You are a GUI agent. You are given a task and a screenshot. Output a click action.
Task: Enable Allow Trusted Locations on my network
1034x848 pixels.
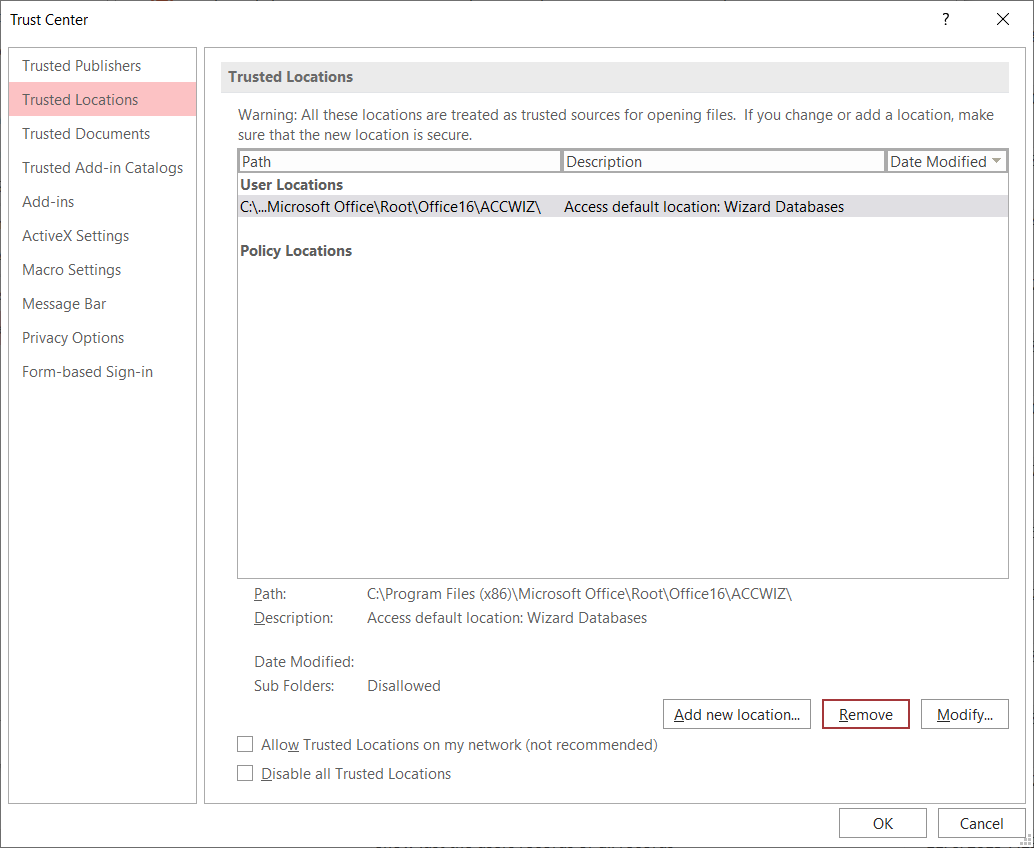[x=245, y=745]
